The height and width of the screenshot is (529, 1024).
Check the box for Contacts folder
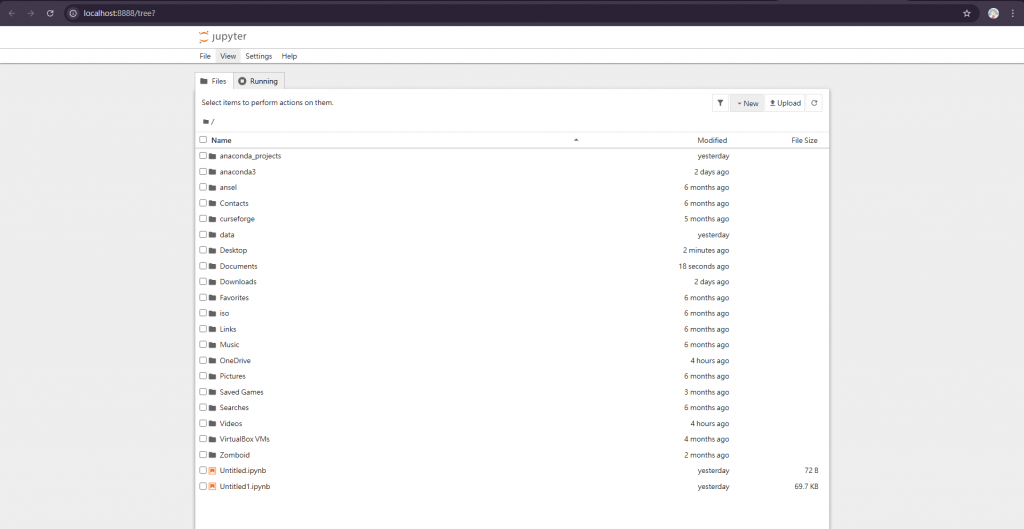[x=203, y=203]
